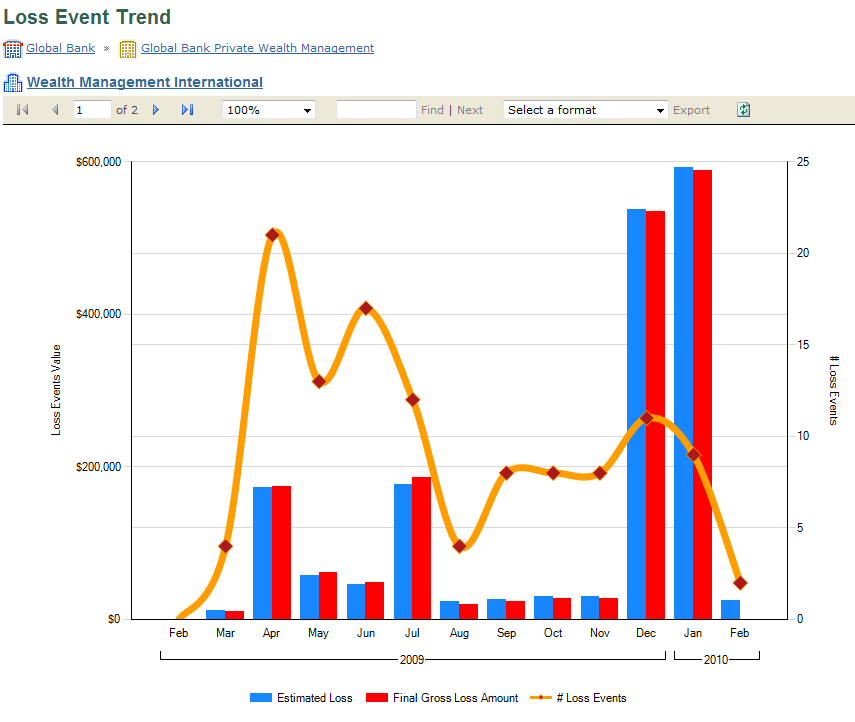This screenshot has height=722, width=855.
Task: Open the 100% zoom dropdown
Action: (269, 110)
